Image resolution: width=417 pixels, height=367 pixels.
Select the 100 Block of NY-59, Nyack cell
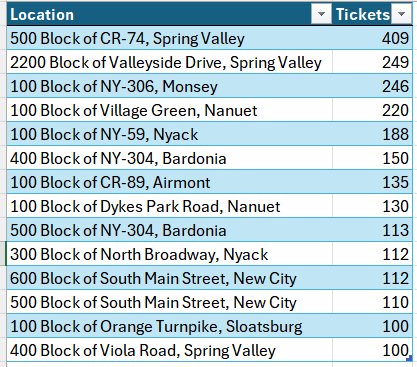169,134
